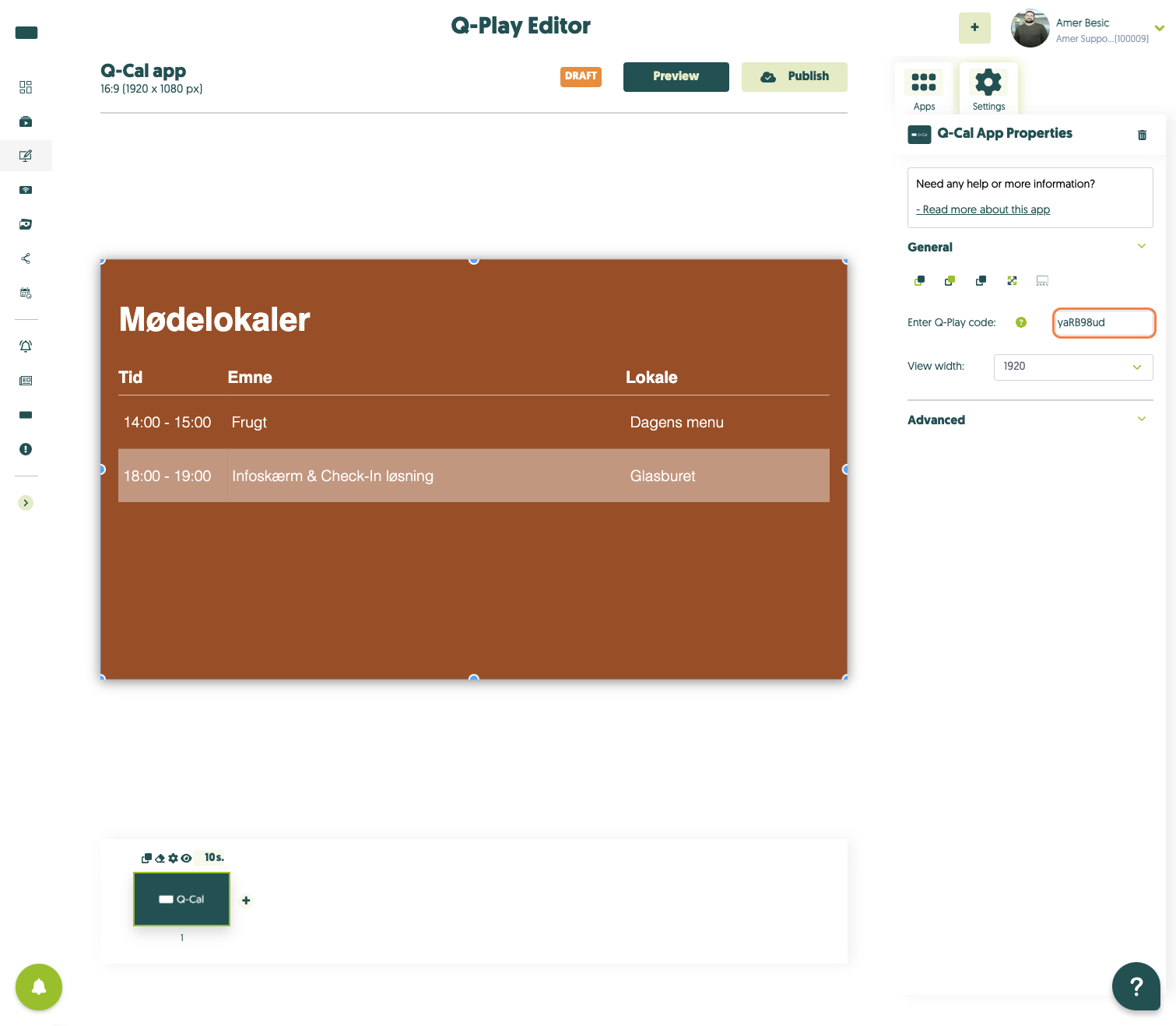Viewport: 1176px width, 1026px height.
Task: Click the top center resize handle of canvas
Action: click(x=474, y=260)
